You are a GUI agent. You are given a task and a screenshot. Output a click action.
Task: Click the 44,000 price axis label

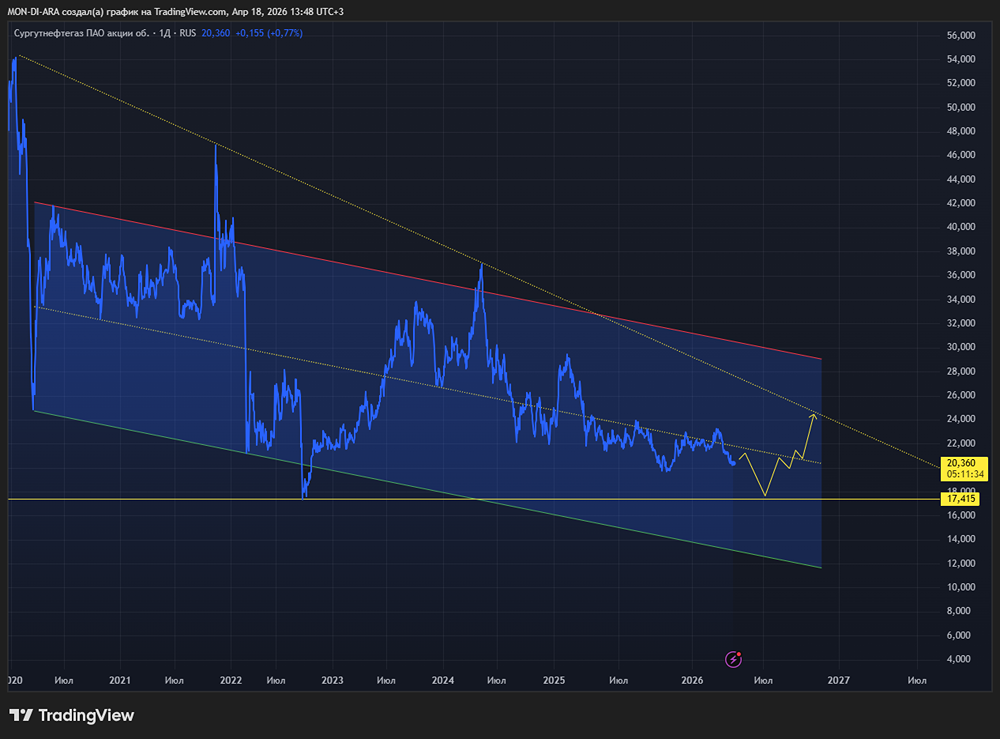[x=961, y=179]
